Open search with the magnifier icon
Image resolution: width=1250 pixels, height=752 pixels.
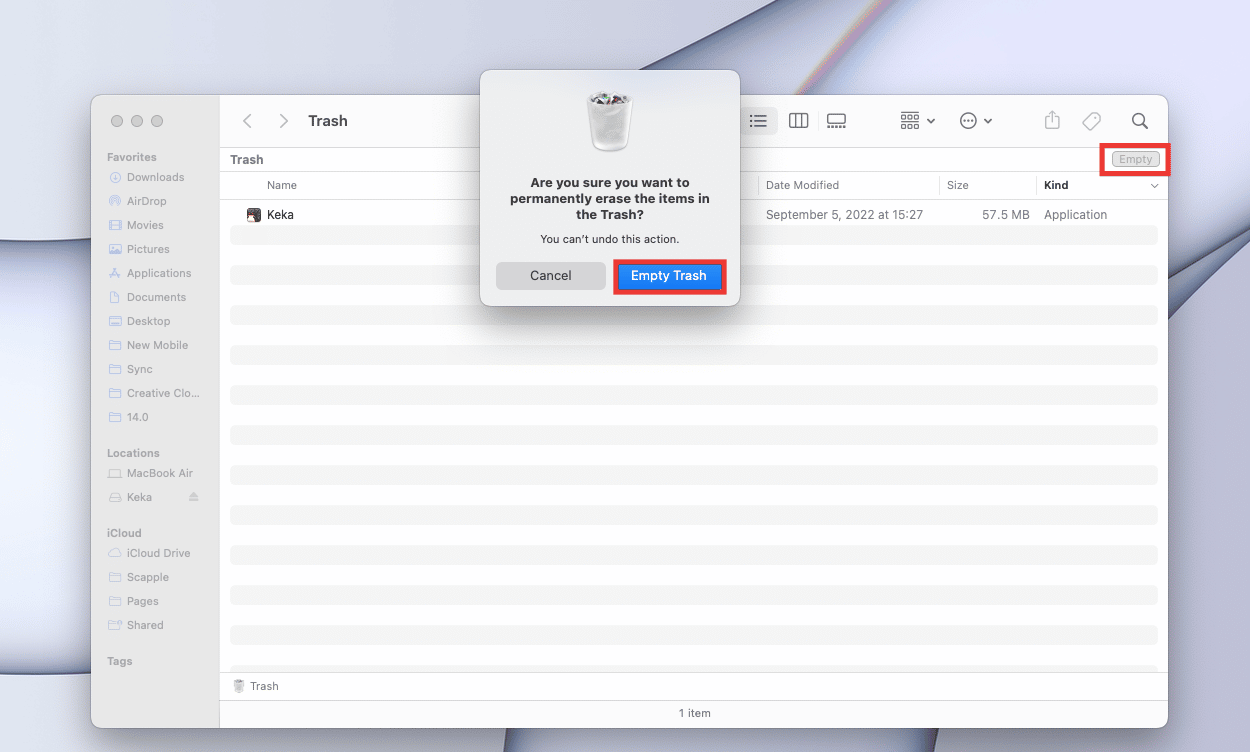[1140, 121]
